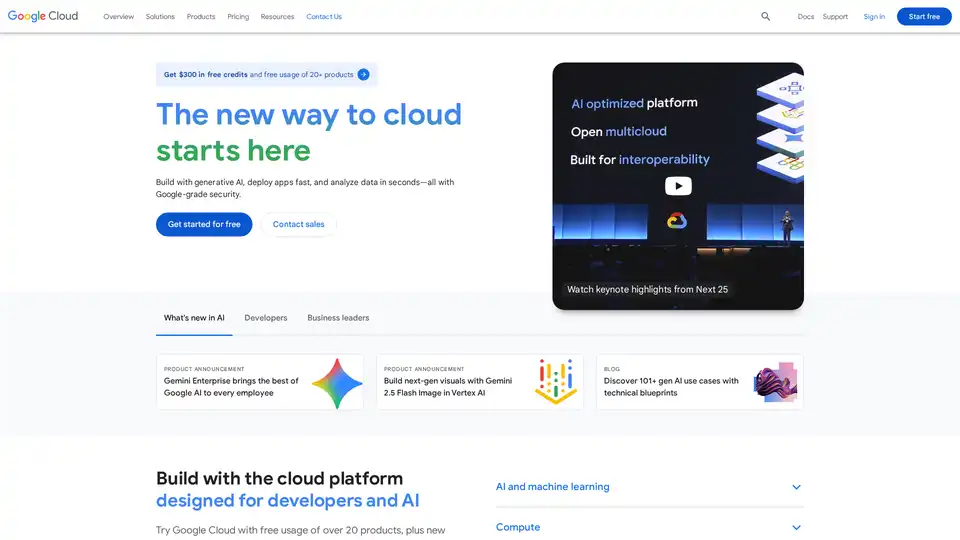Open the Sign in link
The width and height of the screenshot is (960, 540).
coord(874,17)
